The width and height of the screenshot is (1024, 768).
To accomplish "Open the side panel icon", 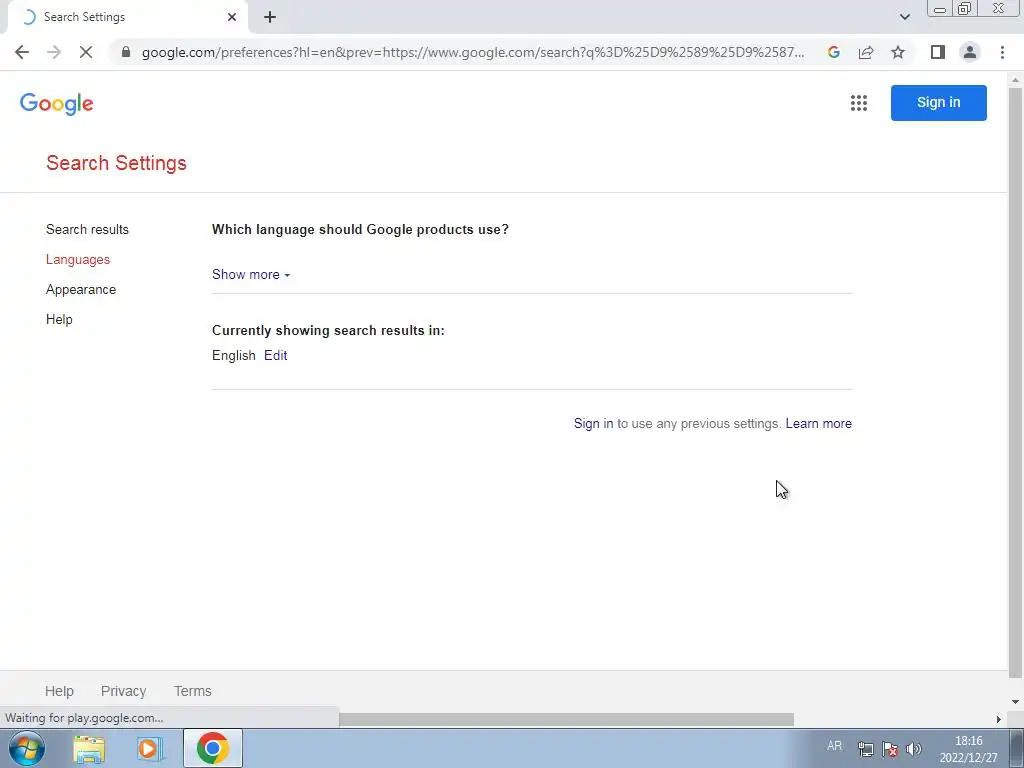I will [938, 52].
